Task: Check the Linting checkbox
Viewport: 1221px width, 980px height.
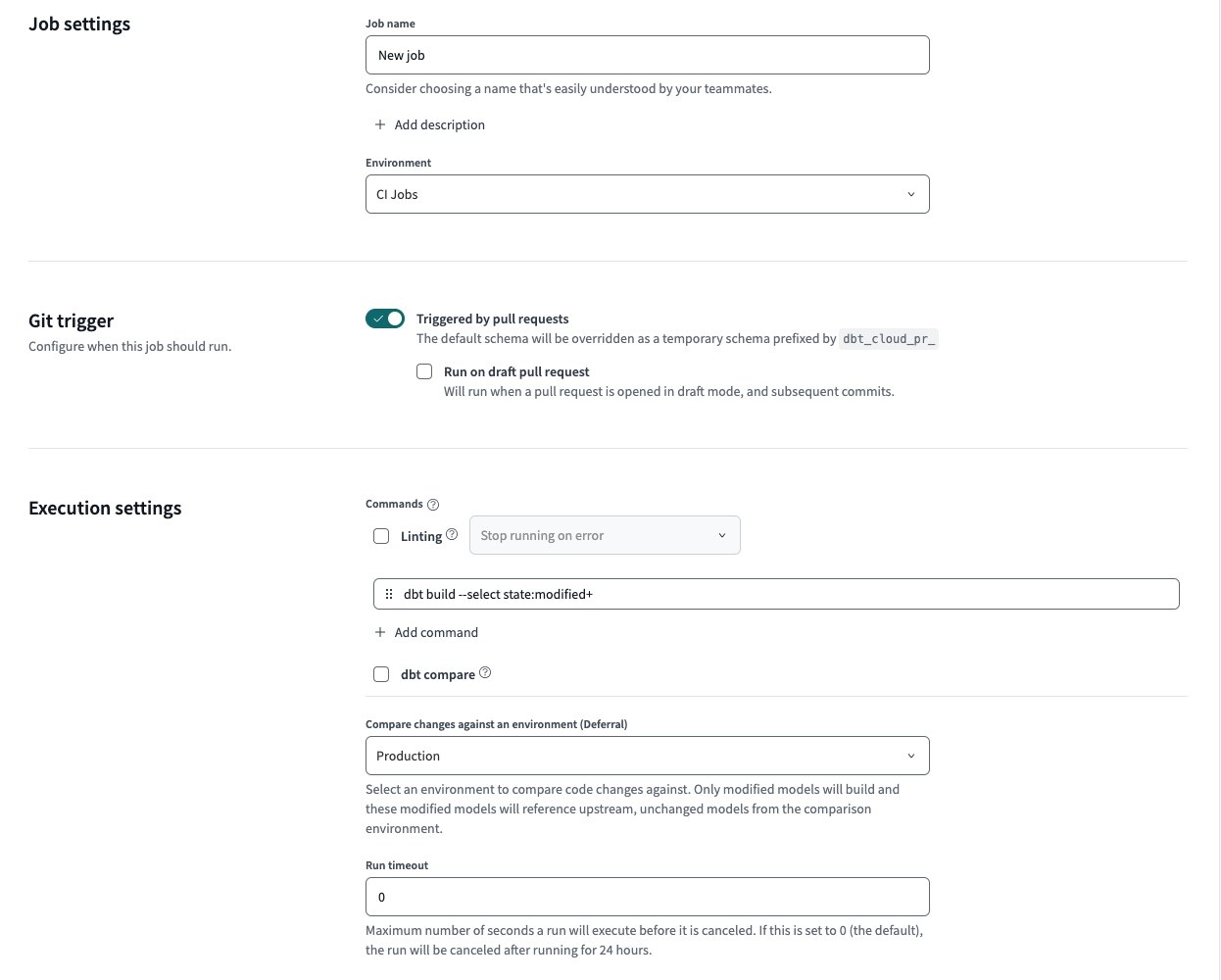Action: 380,535
